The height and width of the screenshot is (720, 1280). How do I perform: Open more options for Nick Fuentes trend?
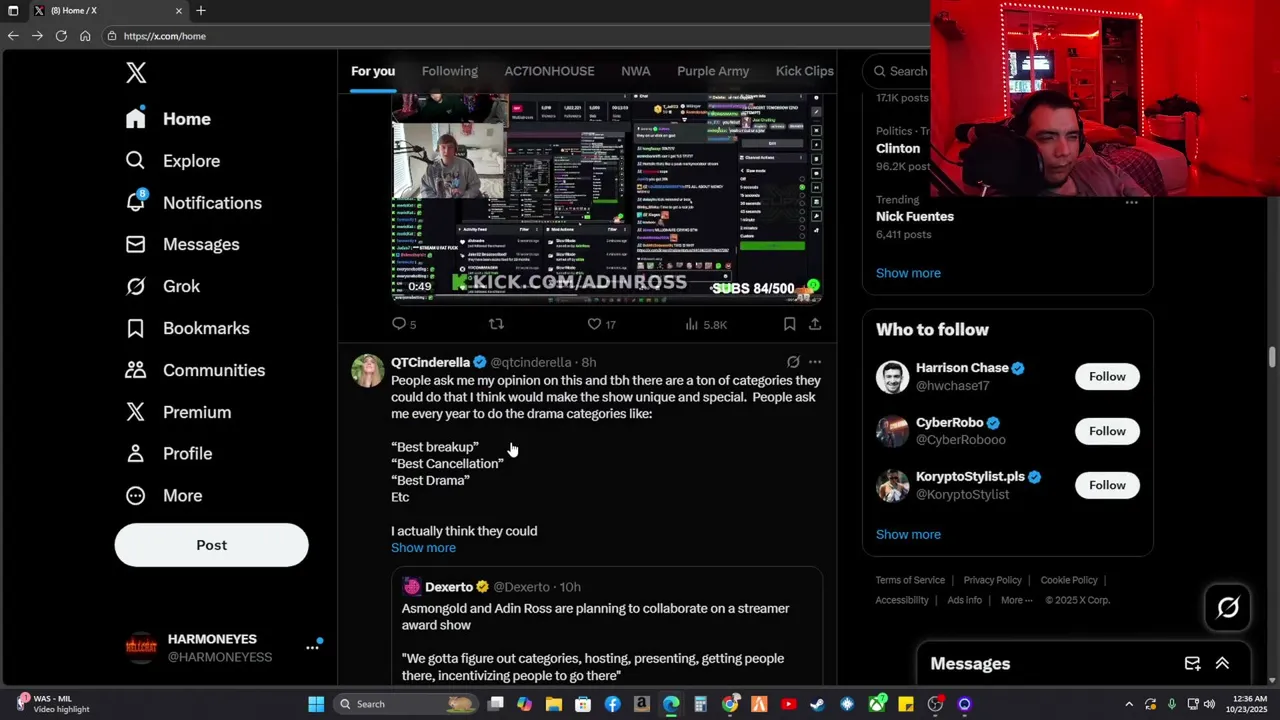[1131, 202]
